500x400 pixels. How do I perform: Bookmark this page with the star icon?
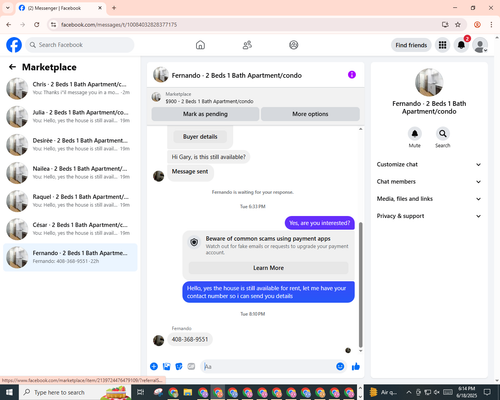(x=458, y=25)
